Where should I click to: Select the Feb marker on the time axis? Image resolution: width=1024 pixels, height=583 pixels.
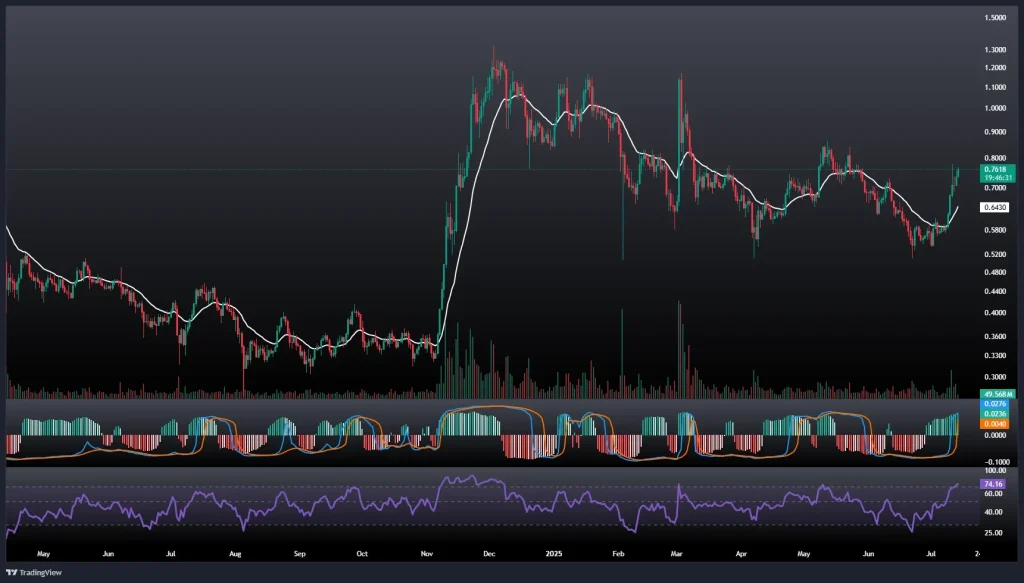point(618,551)
